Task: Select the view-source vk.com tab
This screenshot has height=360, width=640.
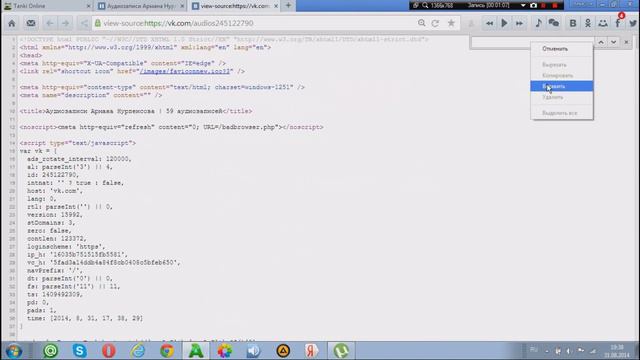Action: coord(235,6)
